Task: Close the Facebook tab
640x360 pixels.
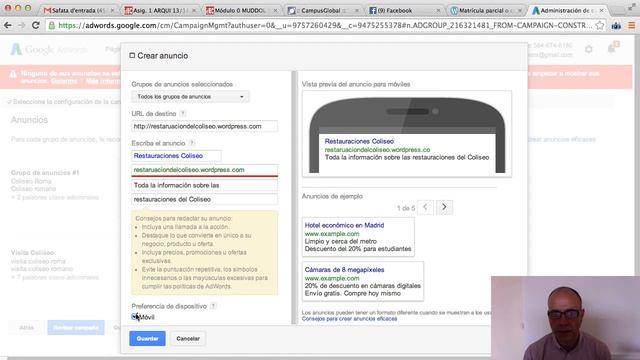Action: pos(438,11)
